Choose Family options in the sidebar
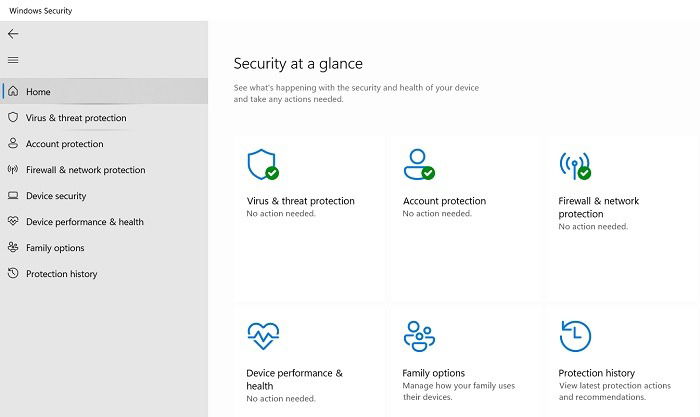700x417 pixels. click(x=104, y=247)
